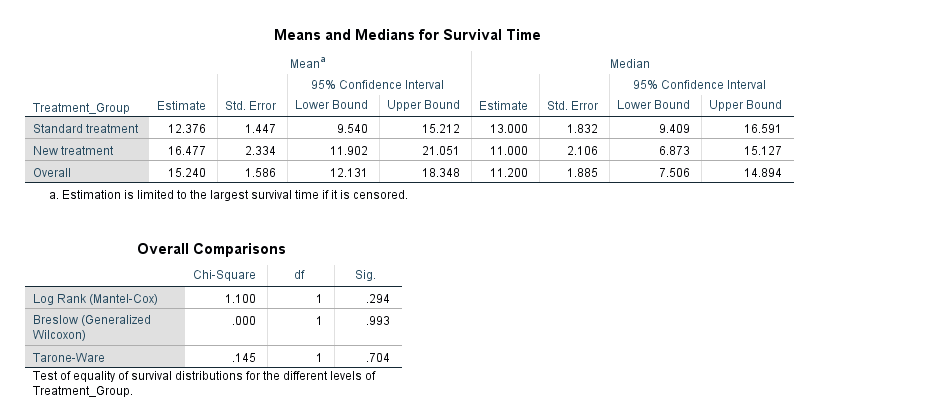Click the 'Means and Medians for Survival Time' title
This screenshot has height=414, width=937.
point(407,35)
